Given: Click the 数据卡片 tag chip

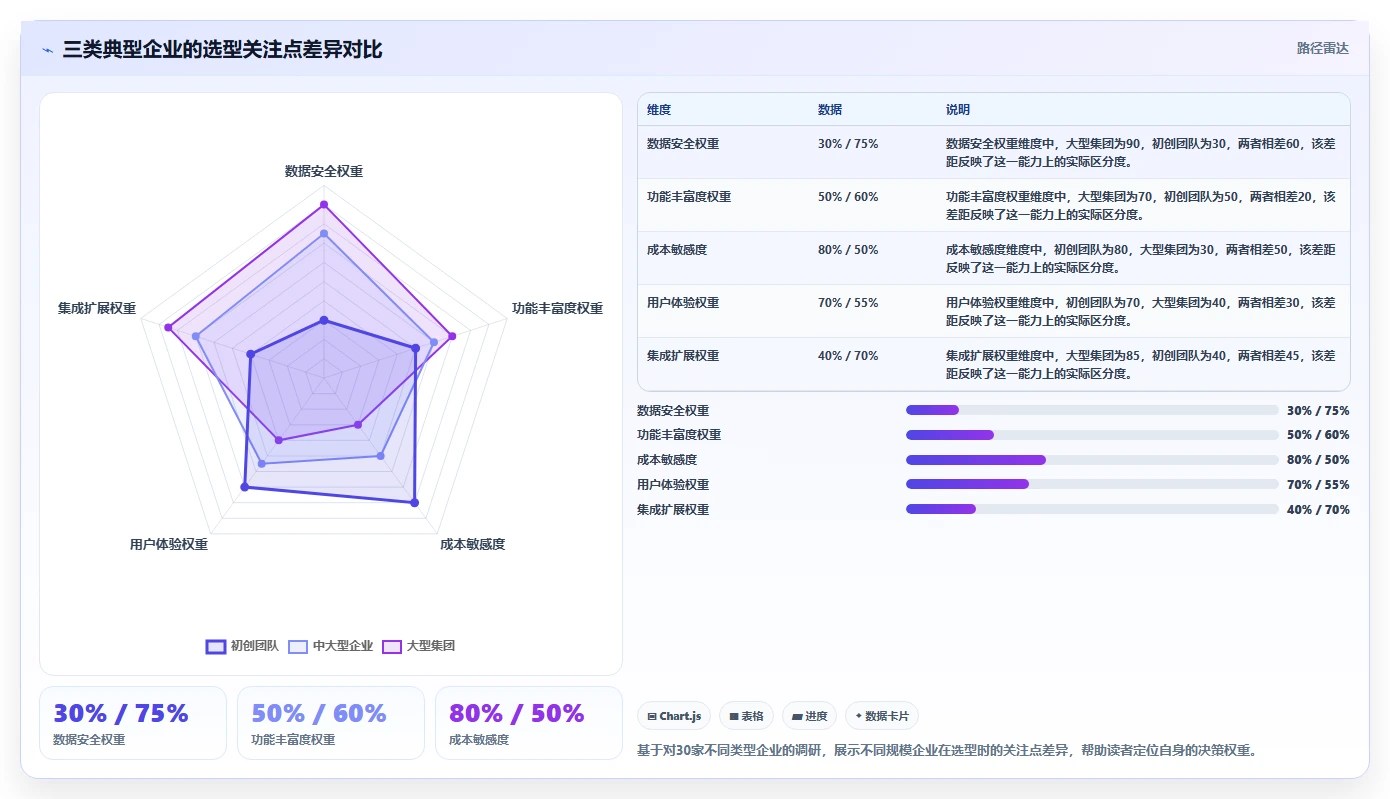Looking at the screenshot, I should (881, 716).
